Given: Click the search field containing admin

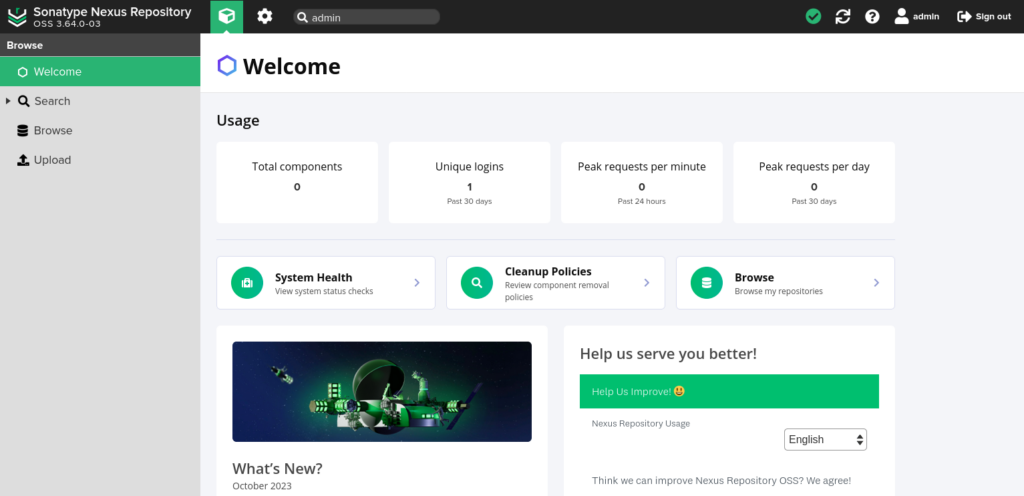Looking at the screenshot, I should (366, 17).
